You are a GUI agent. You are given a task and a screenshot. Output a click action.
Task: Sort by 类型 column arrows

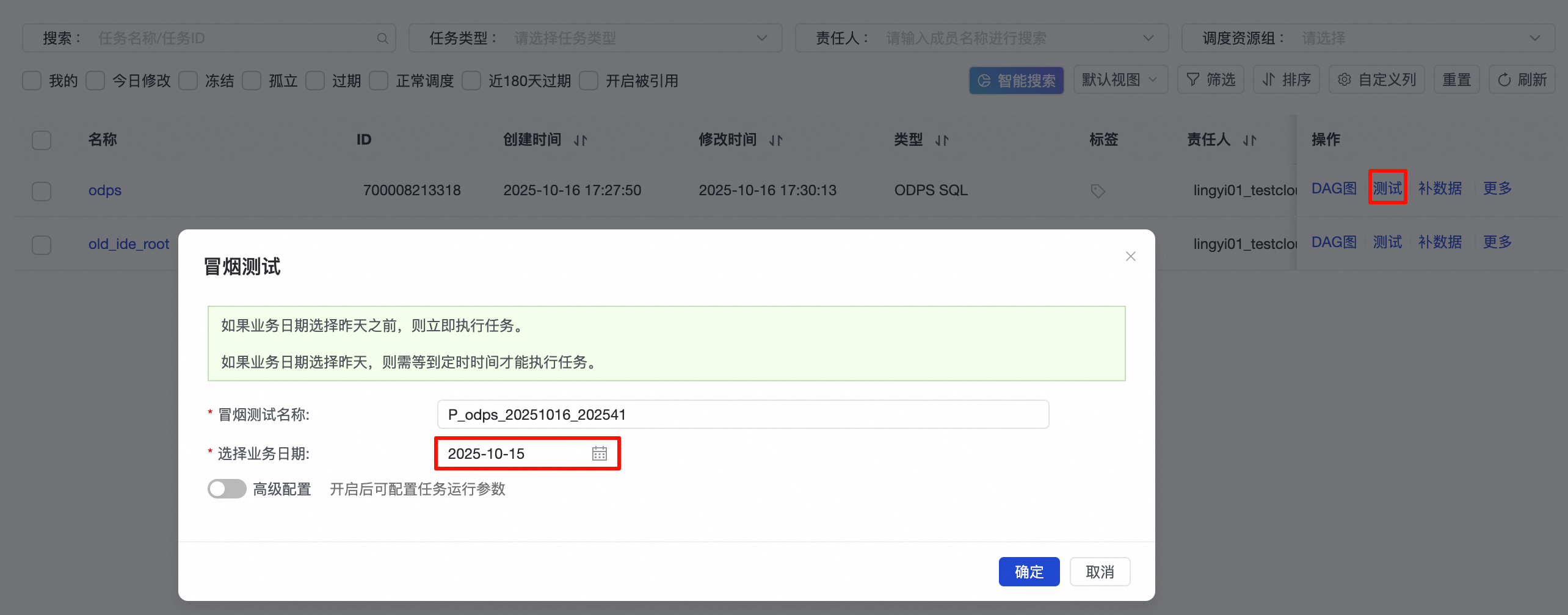click(942, 140)
